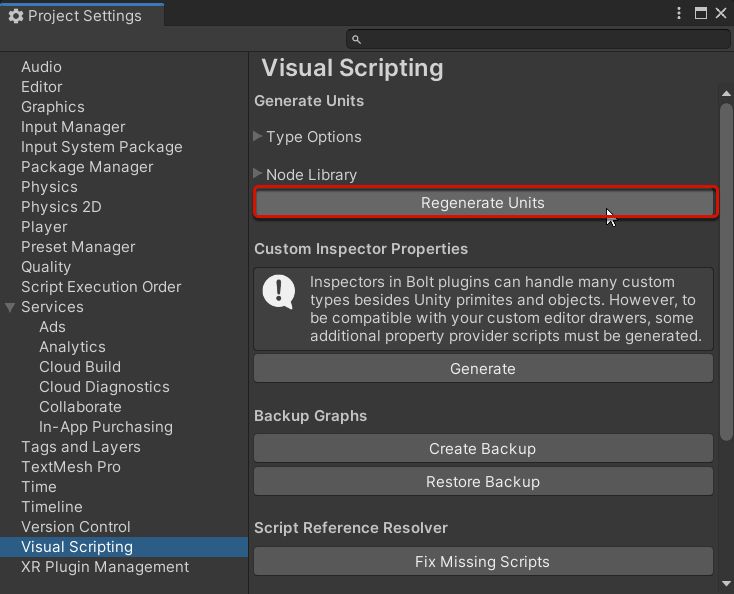The width and height of the screenshot is (734, 594).
Task: Select the Project Settings tab
Action: click(82, 15)
